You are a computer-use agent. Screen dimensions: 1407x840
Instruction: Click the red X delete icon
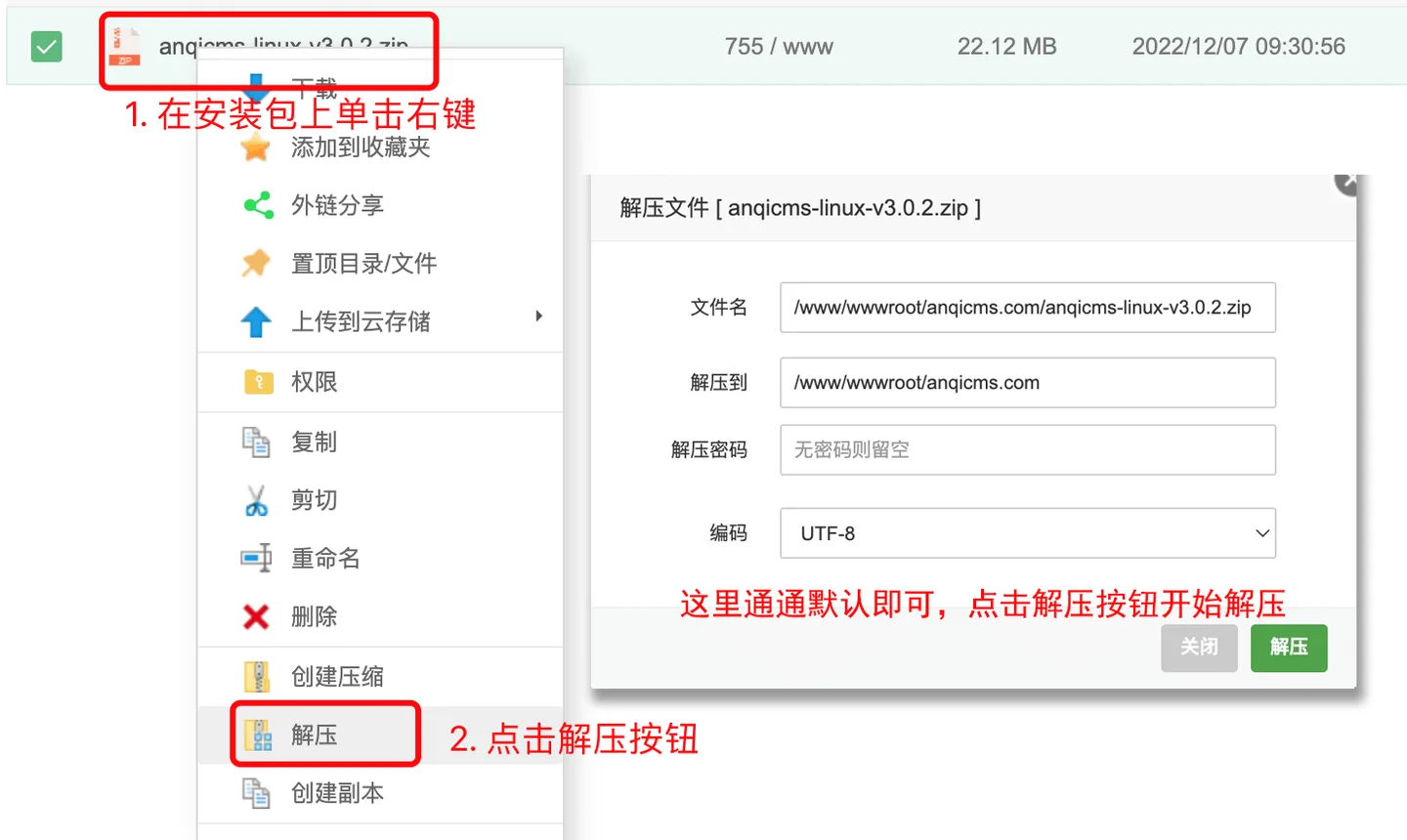pyautogui.click(x=256, y=616)
